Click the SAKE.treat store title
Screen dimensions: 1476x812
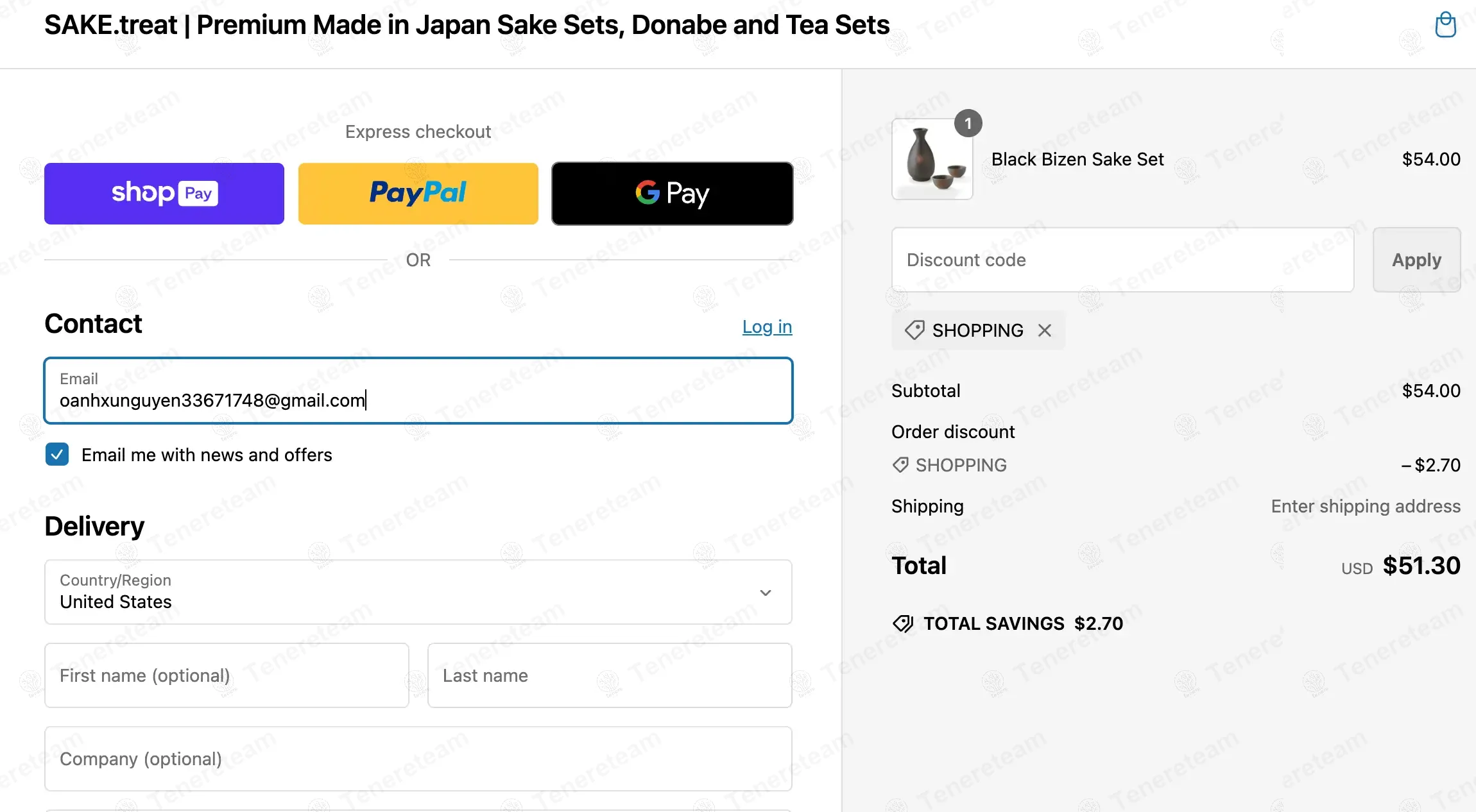point(467,25)
